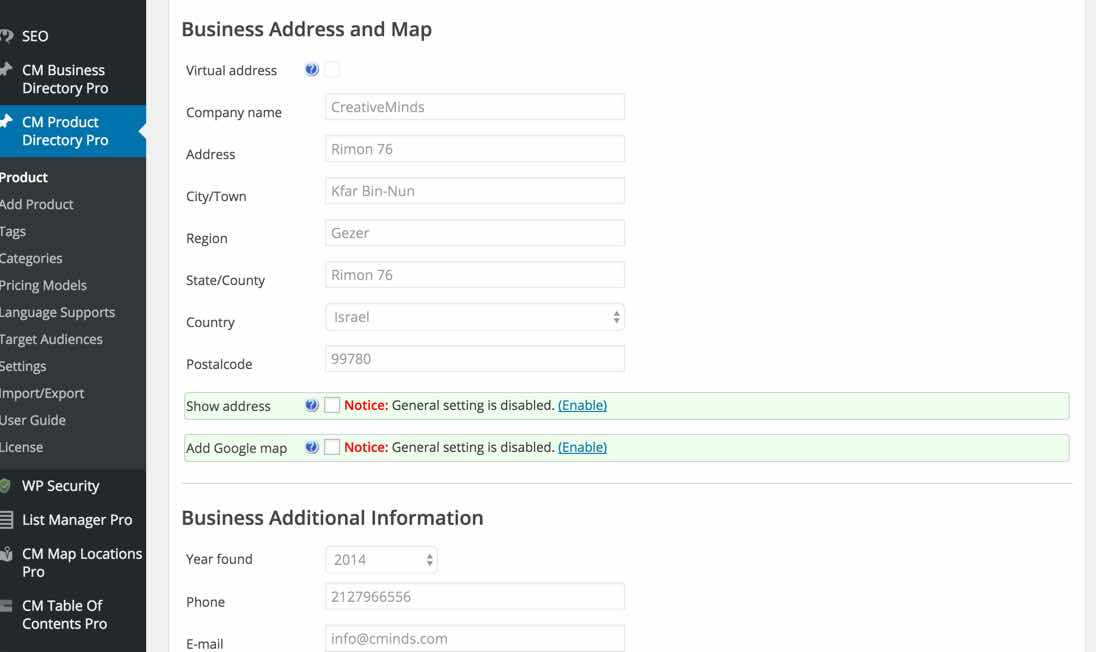Viewport: 1096px width, 652px height.
Task: Tick the Show address checkbox
Action: tap(332, 406)
